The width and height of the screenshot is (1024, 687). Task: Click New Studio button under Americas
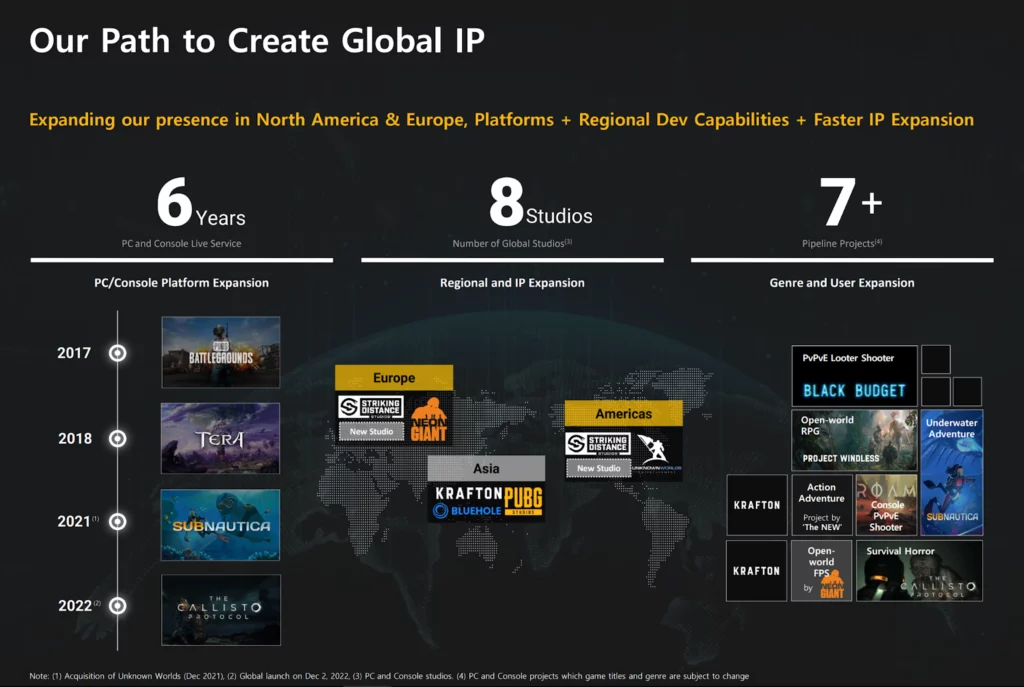pos(599,468)
